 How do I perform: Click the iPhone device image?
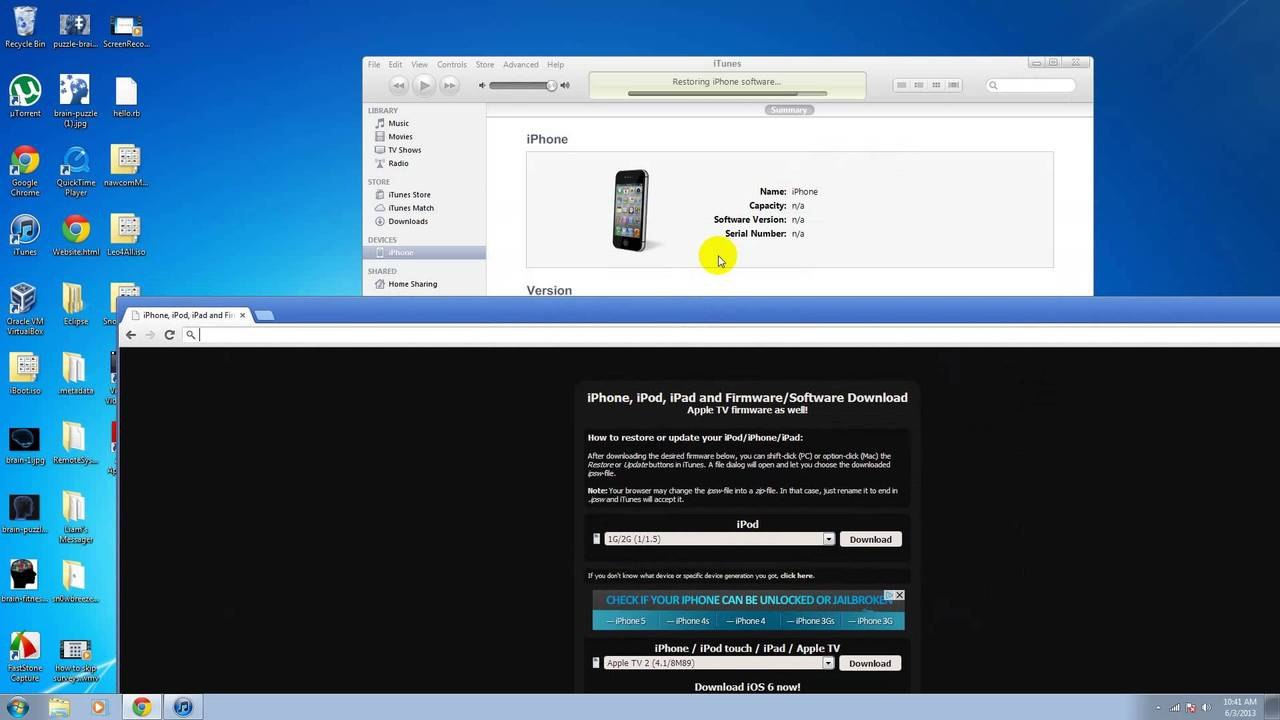[x=630, y=210]
